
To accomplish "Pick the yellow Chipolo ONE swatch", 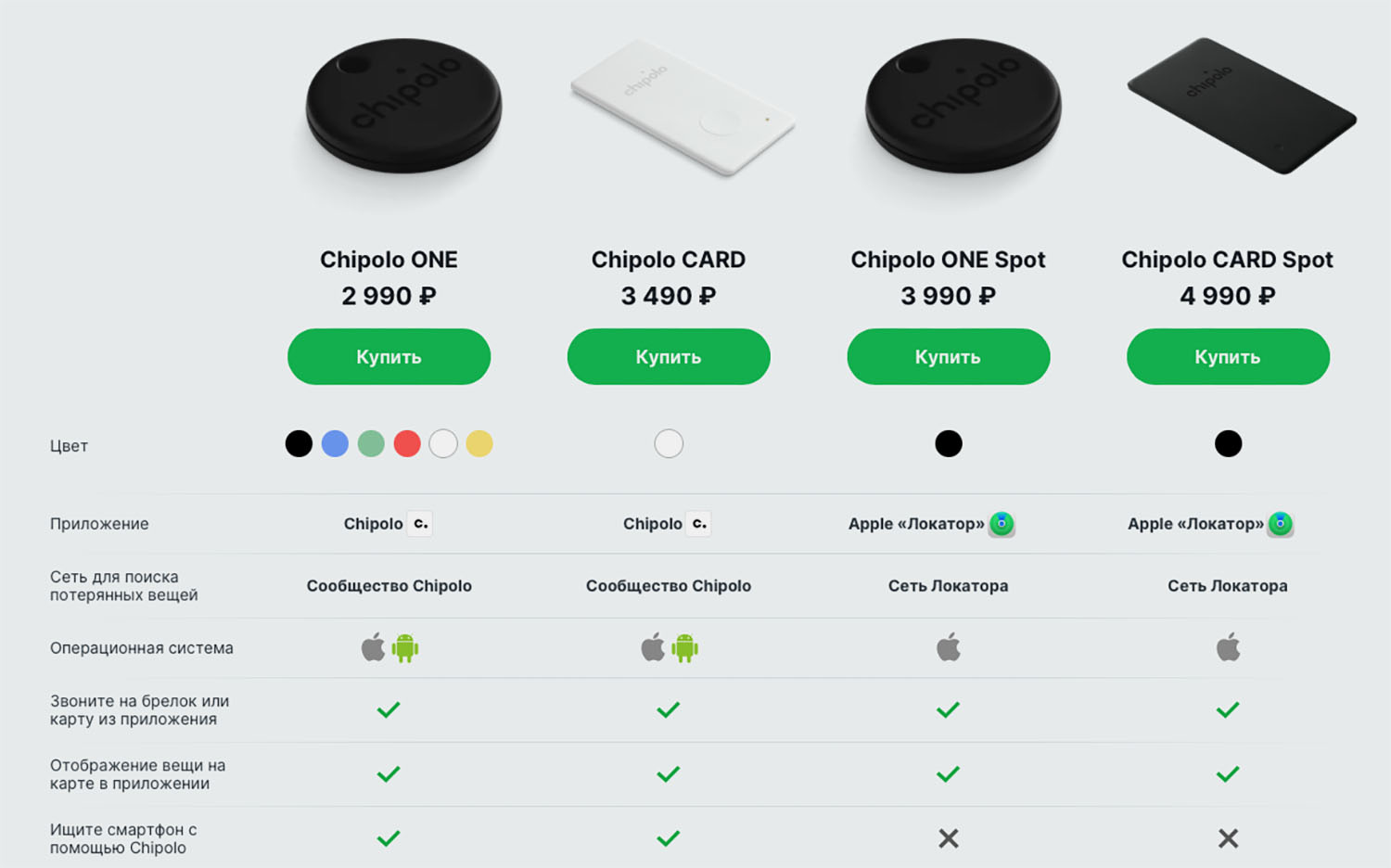I will pos(479,444).
